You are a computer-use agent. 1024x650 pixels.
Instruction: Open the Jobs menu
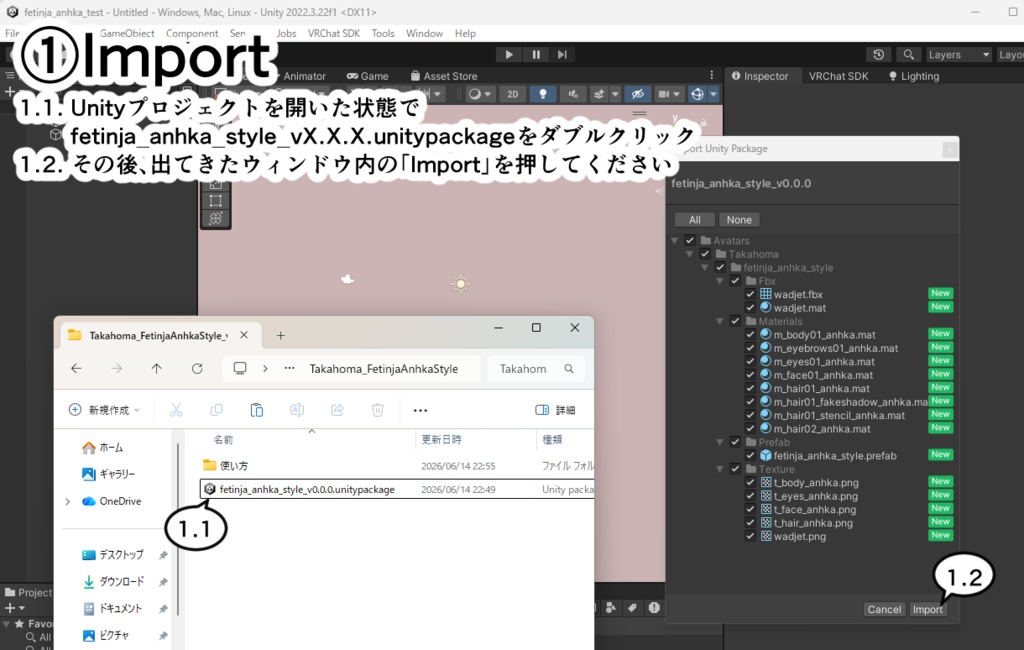click(x=286, y=33)
